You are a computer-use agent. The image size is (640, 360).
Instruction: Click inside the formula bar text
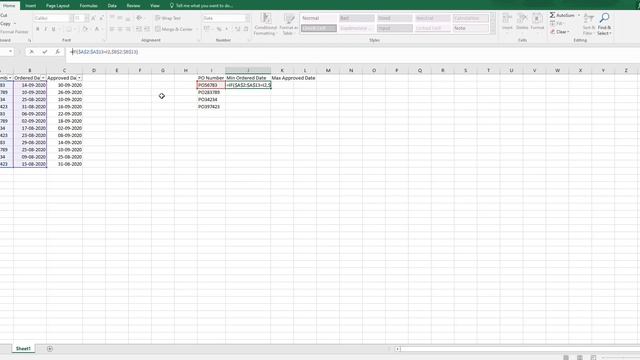point(104,52)
